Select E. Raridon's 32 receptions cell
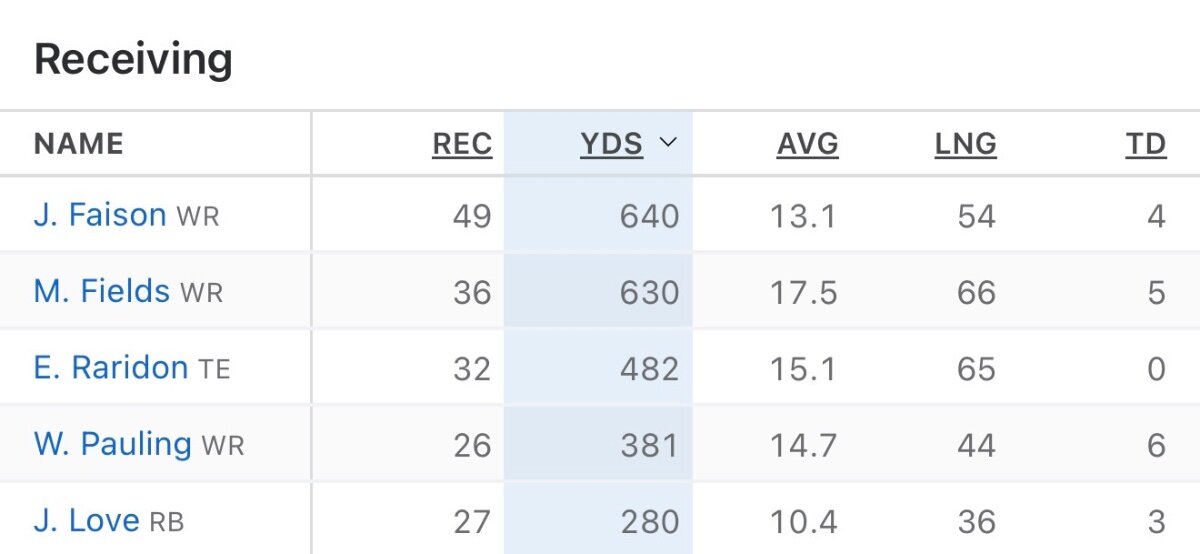This screenshot has height=554, width=1200. pyautogui.click(x=472, y=368)
